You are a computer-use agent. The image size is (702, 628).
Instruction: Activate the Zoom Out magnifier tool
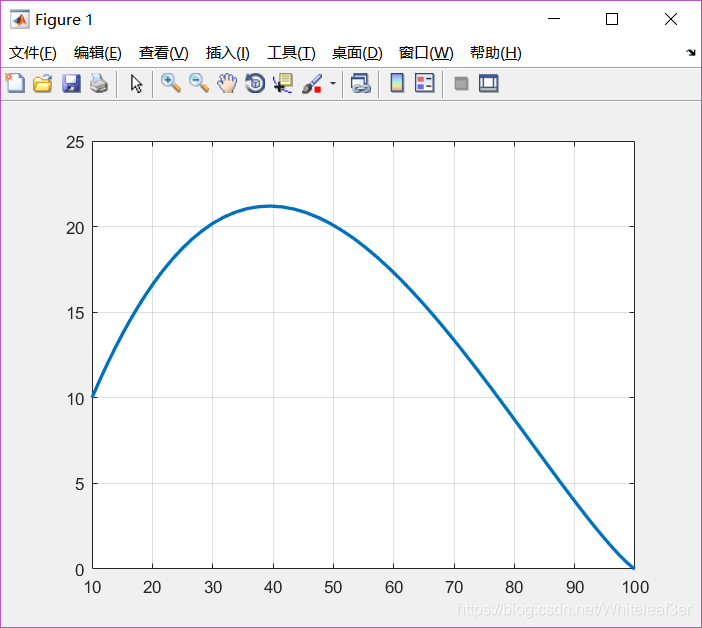199,83
